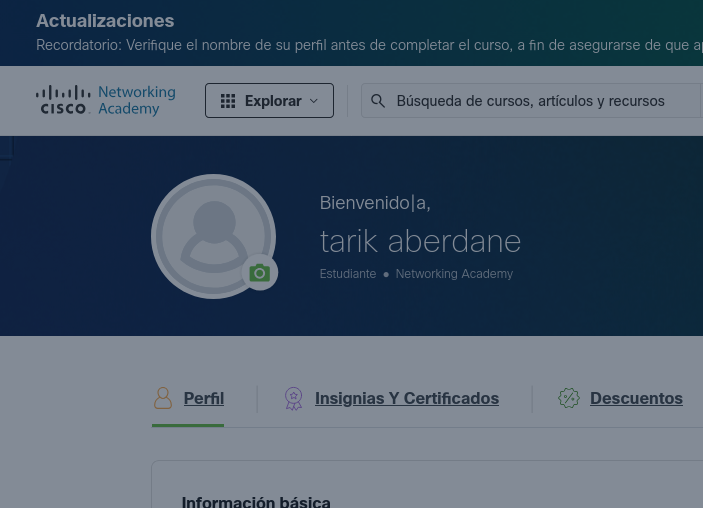This screenshot has height=508, width=703.
Task: Click the Información básica section heading
Action: coord(256,500)
